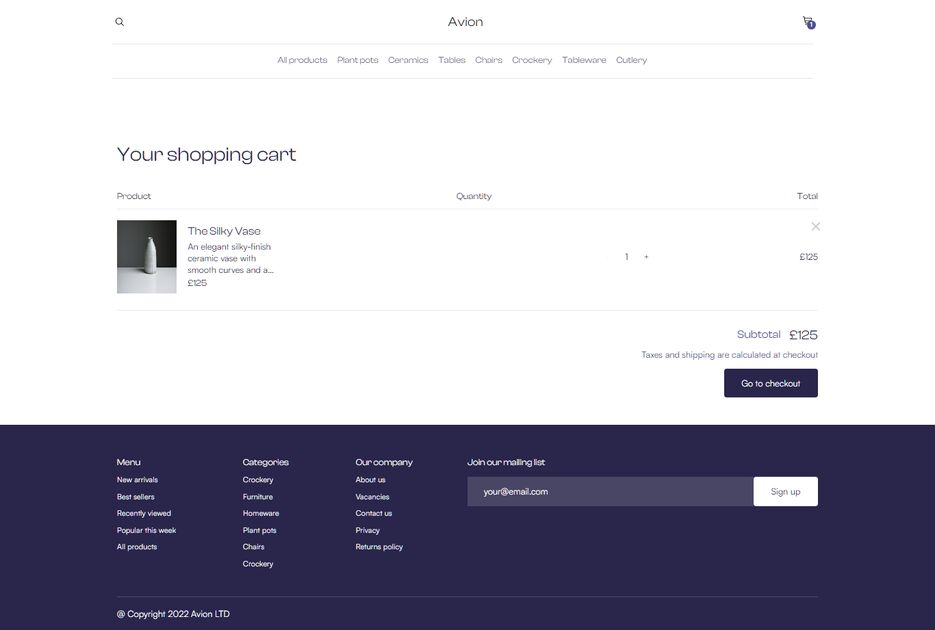
Task: Click The Silky Vase product title
Action: [x=224, y=231]
